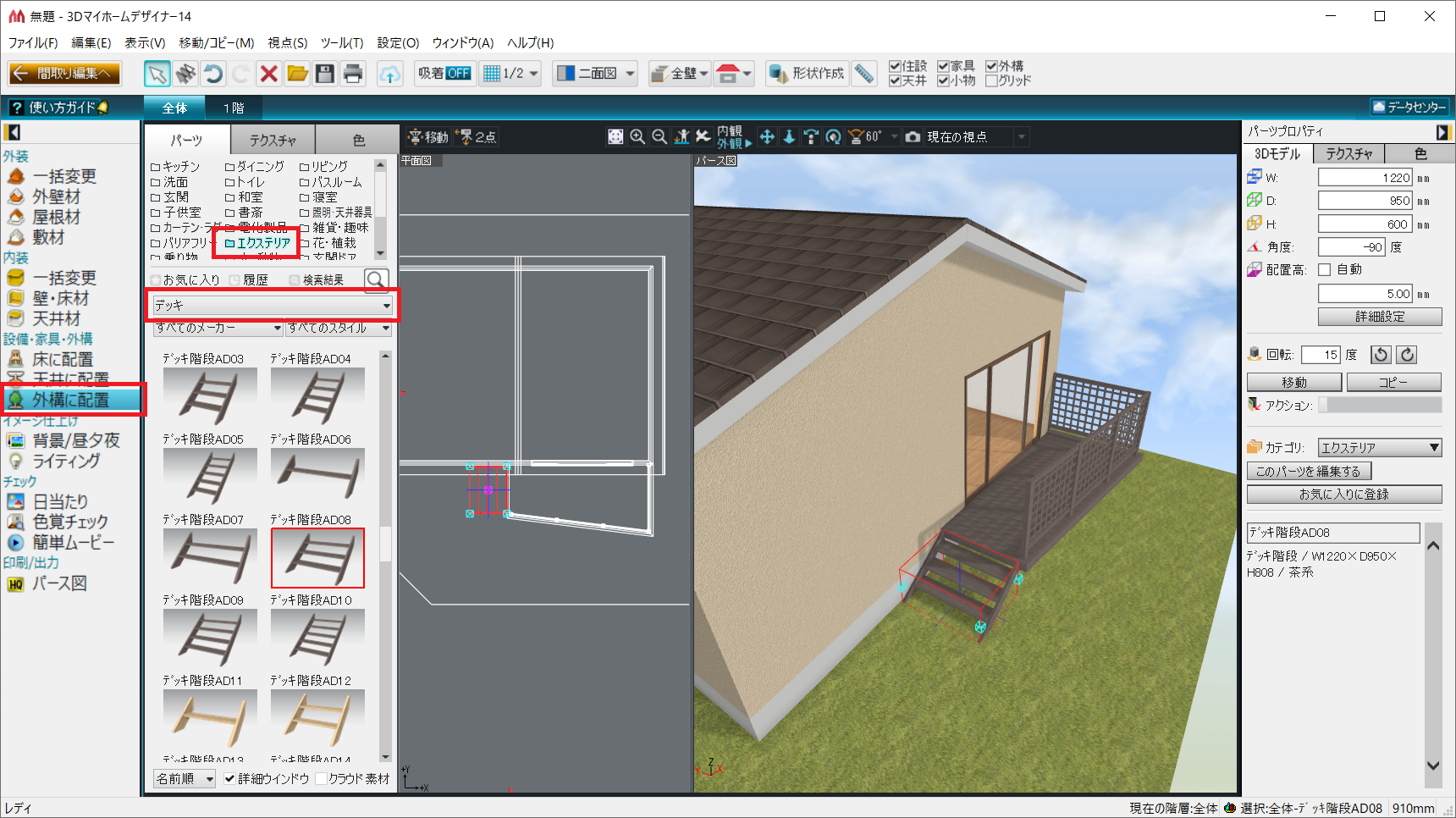Open the 視点(S) menu
The width and height of the screenshot is (1456, 818).
click(287, 42)
